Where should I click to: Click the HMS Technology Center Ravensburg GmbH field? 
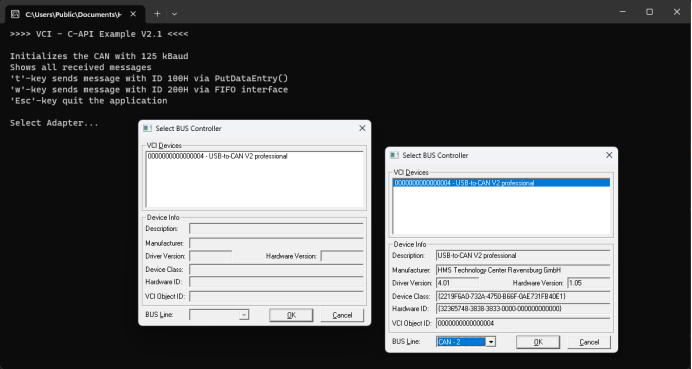pyautogui.click(x=523, y=270)
